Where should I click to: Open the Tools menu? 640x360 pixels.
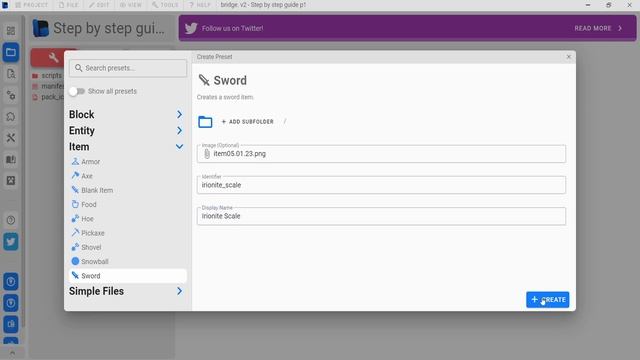click(165, 5)
